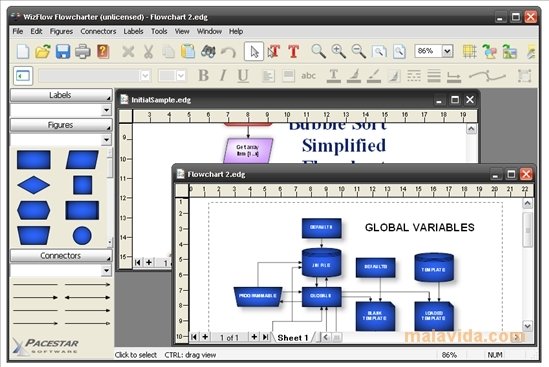
Task: Click the zoom in magnifier icon
Action: (x=339, y=51)
